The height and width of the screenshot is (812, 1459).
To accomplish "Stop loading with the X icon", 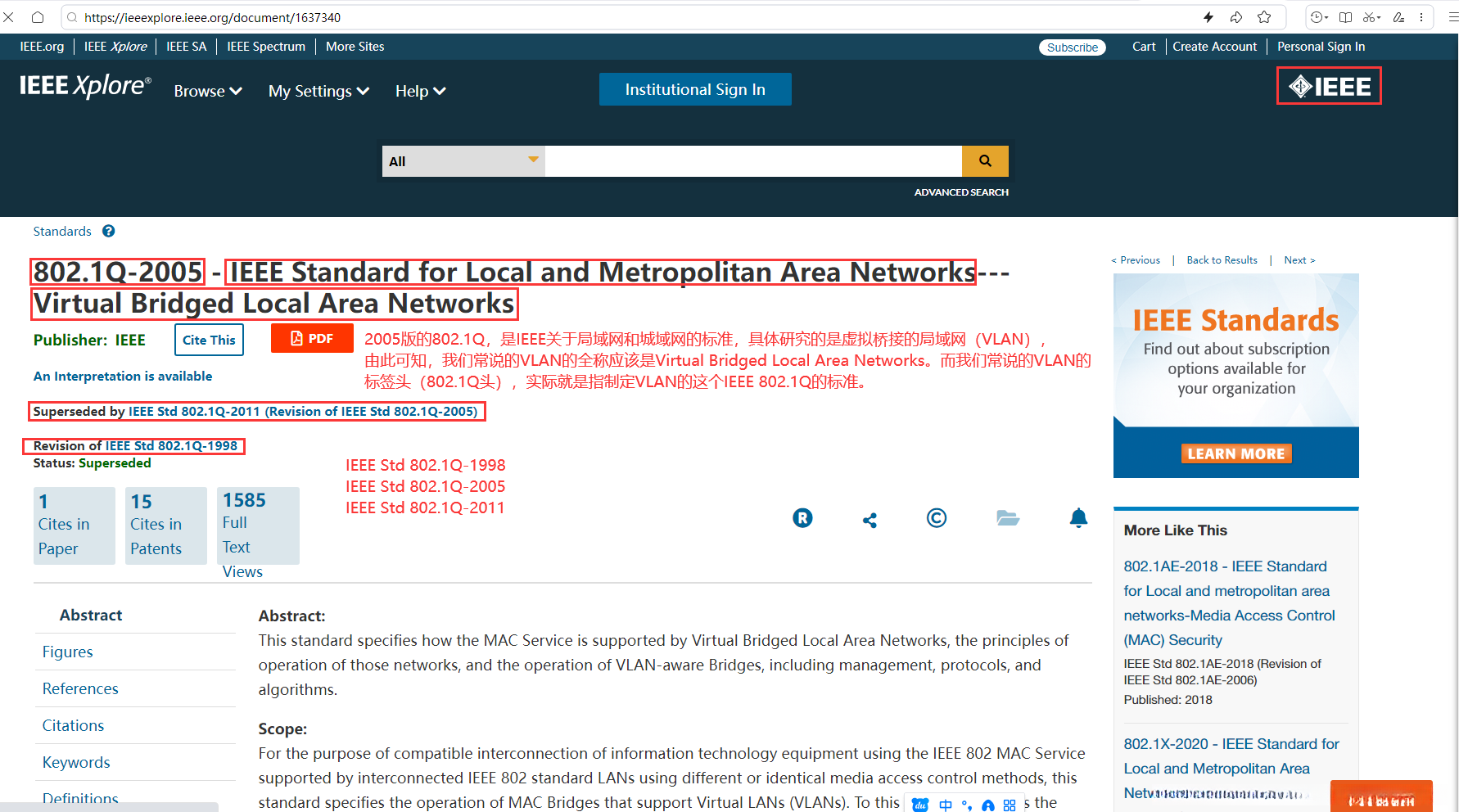I will pos(9,17).
